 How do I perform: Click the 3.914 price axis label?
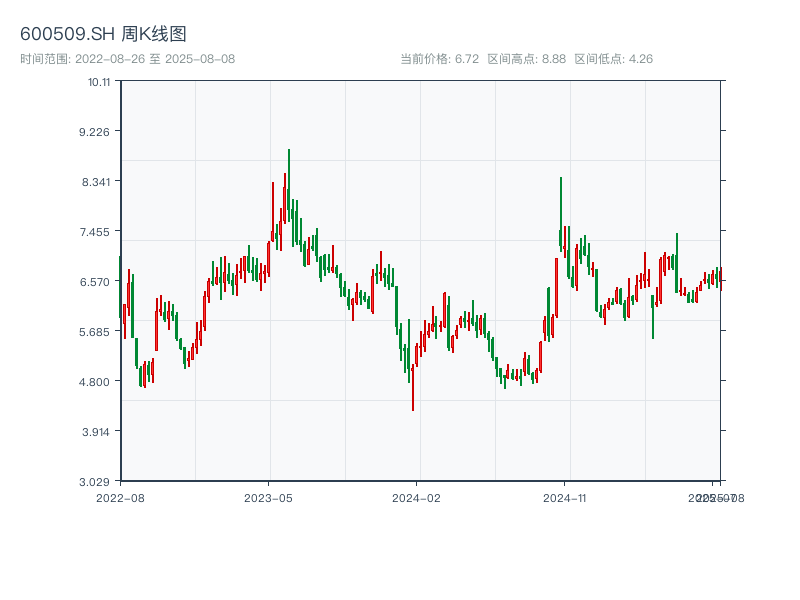pos(96,432)
